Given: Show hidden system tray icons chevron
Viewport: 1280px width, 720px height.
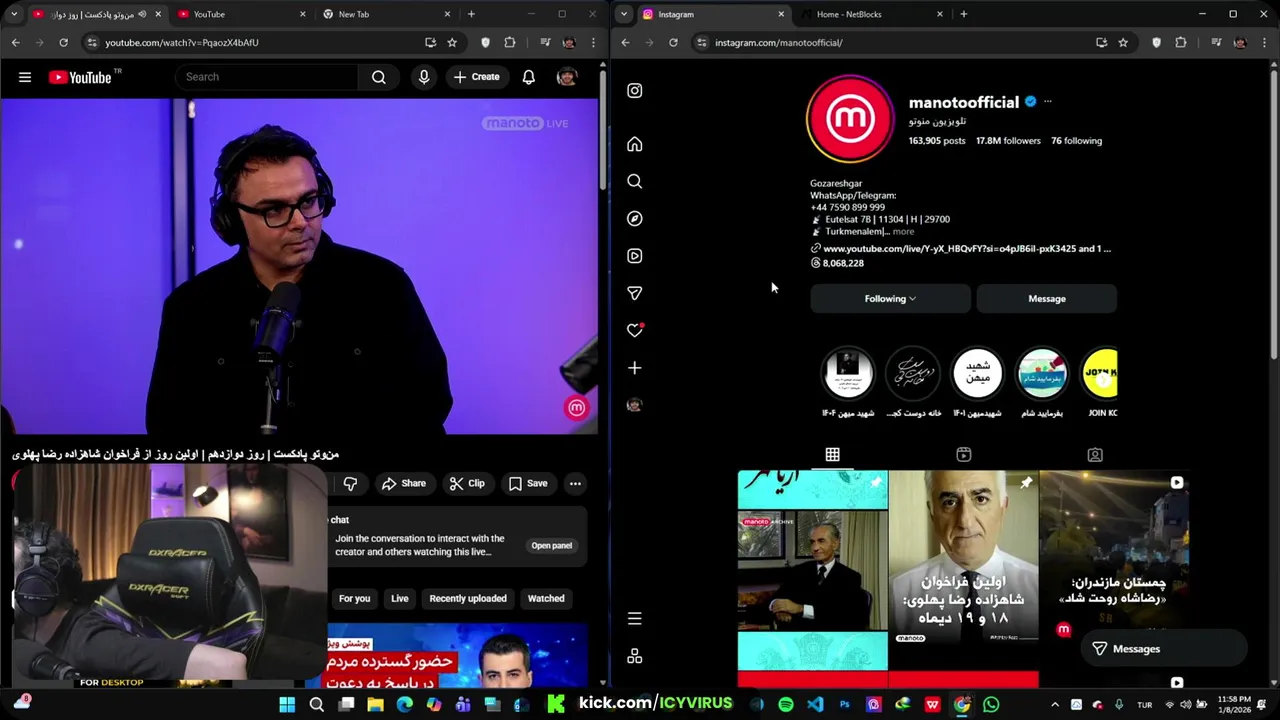Looking at the screenshot, I should point(1054,704).
